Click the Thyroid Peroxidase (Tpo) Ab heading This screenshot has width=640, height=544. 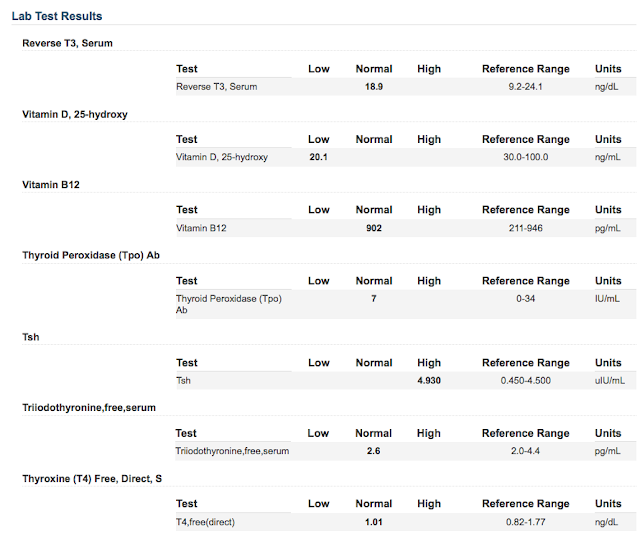tap(91, 255)
